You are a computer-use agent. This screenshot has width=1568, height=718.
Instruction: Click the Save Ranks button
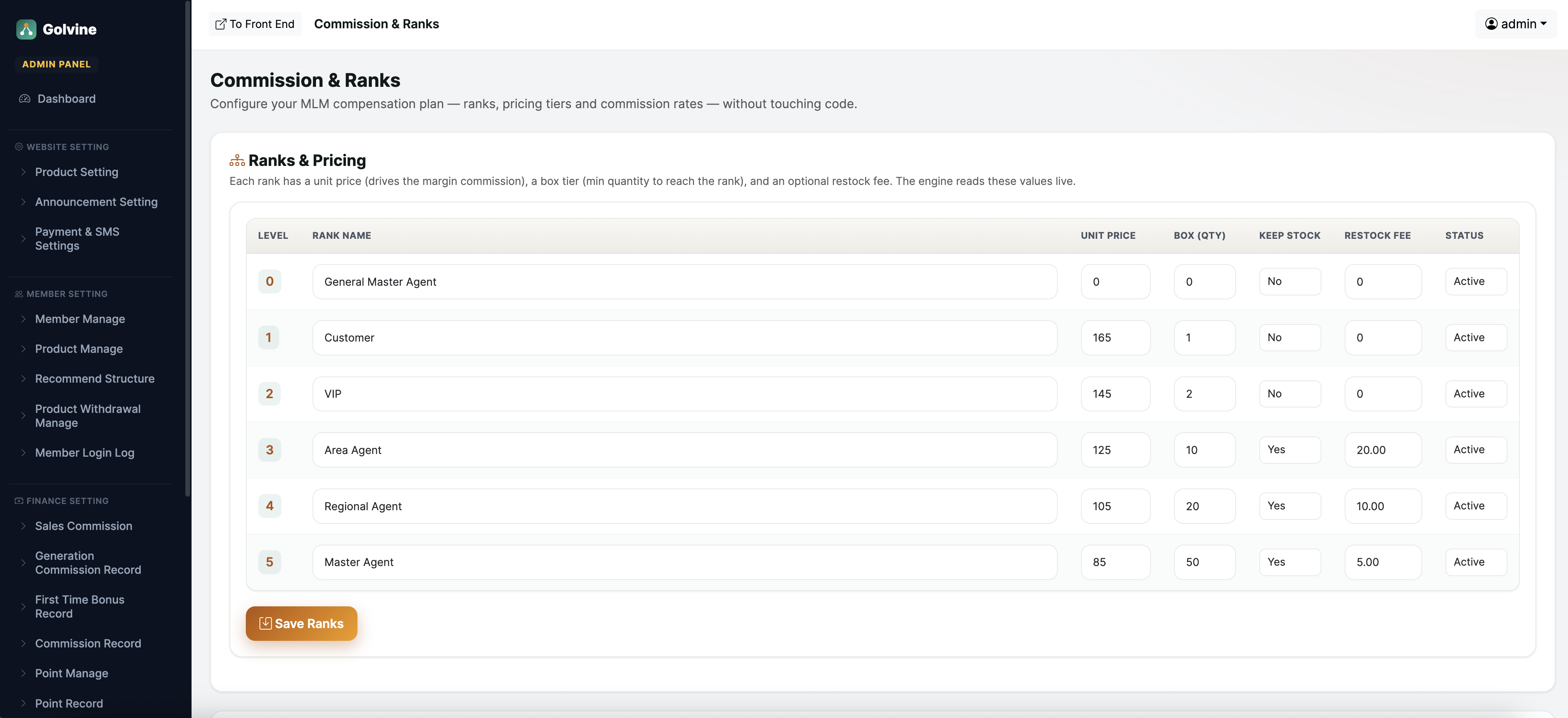(x=301, y=623)
